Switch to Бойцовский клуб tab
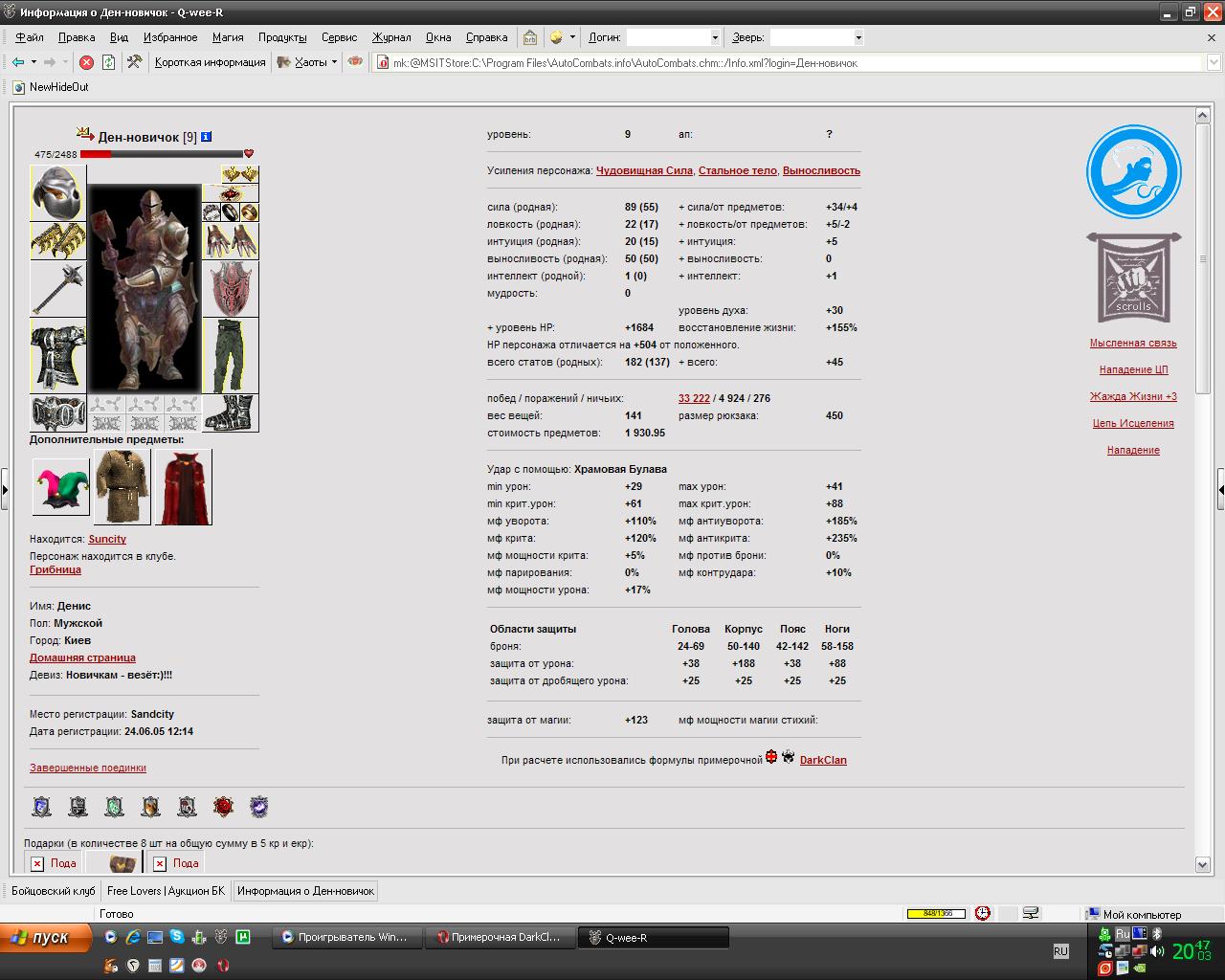 click(x=54, y=891)
